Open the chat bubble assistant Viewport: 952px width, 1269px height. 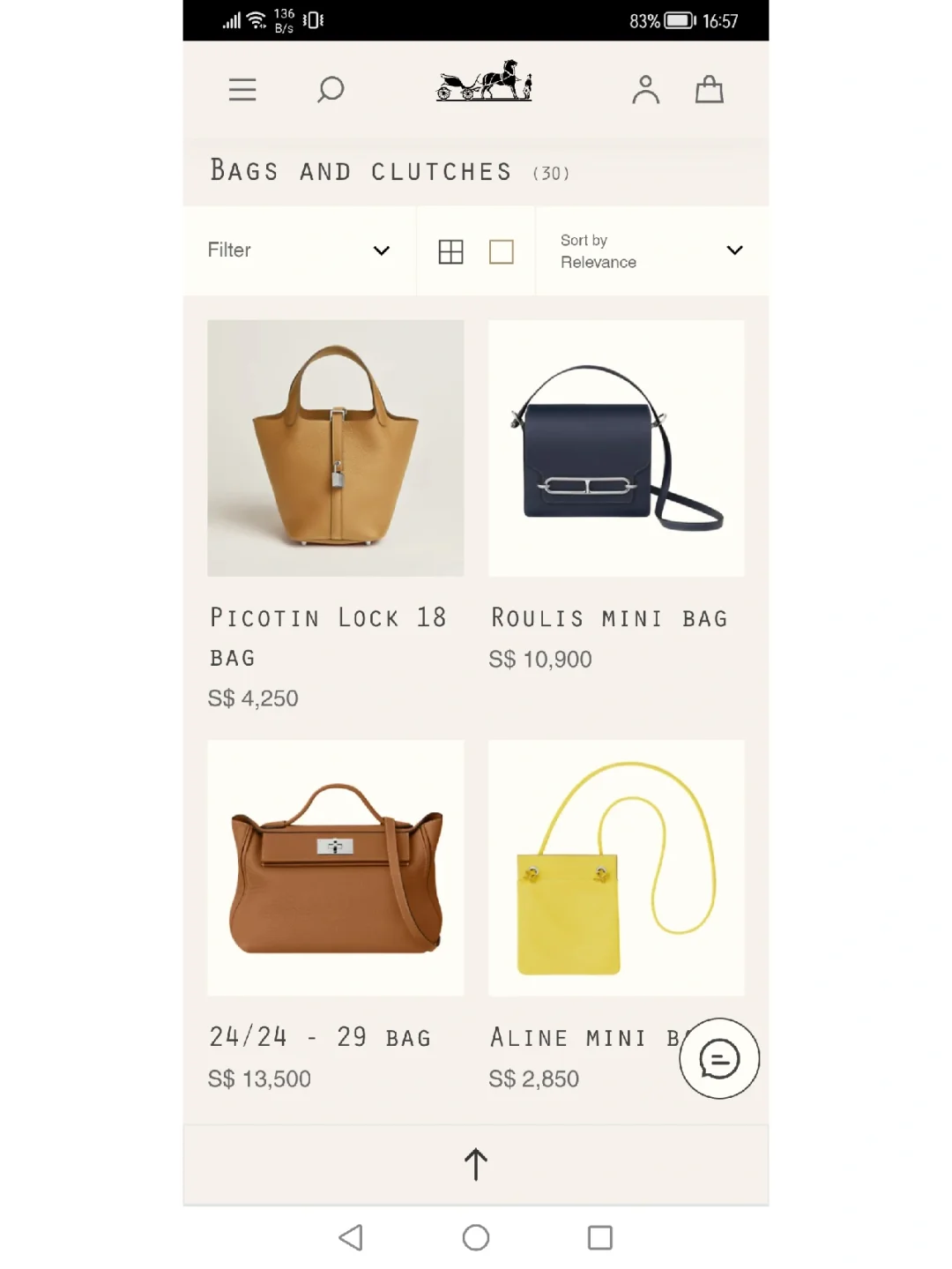tap(719, 1059)
